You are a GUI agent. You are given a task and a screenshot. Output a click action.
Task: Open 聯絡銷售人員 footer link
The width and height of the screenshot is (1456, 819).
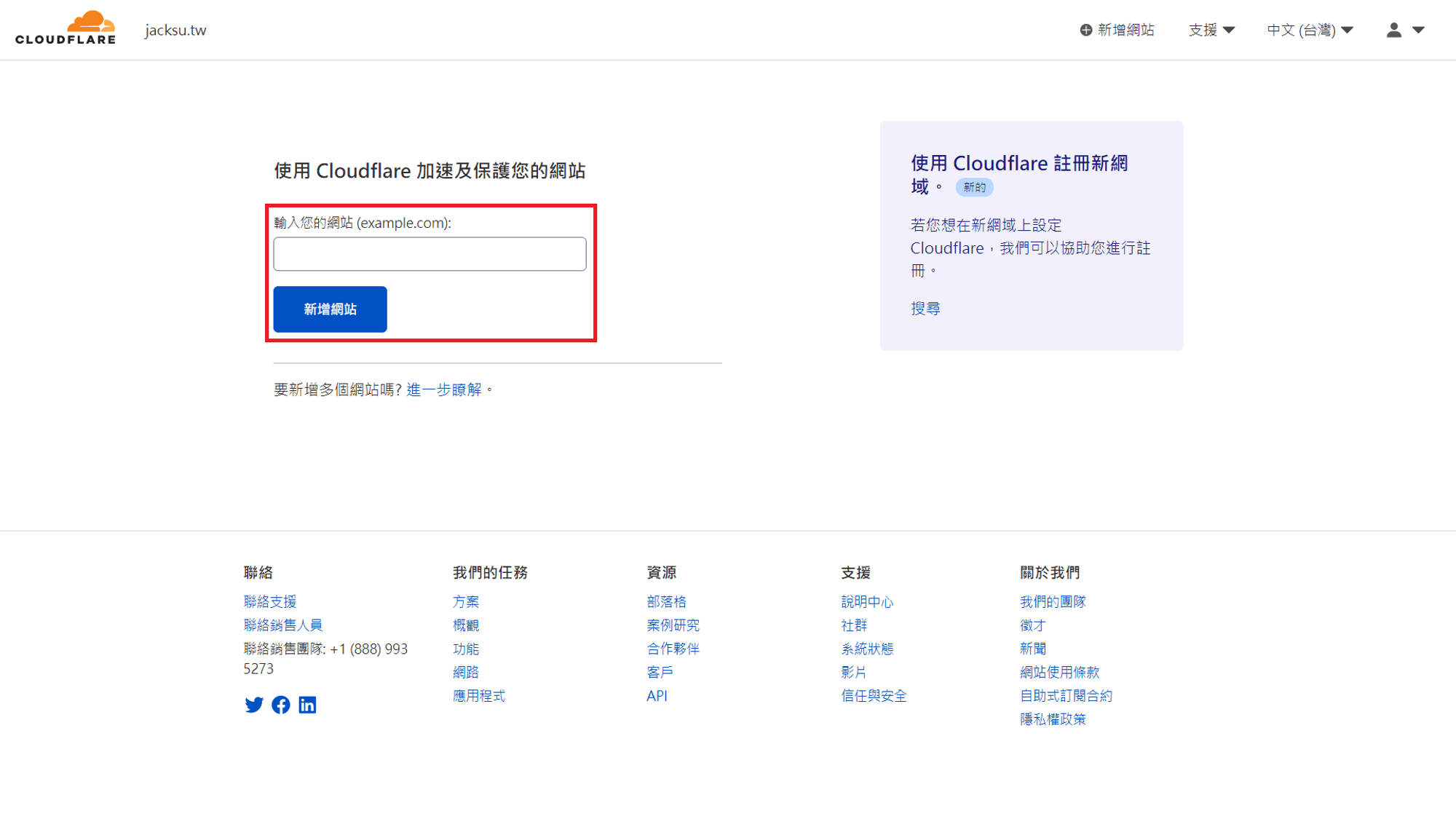(x=283, y=625)
